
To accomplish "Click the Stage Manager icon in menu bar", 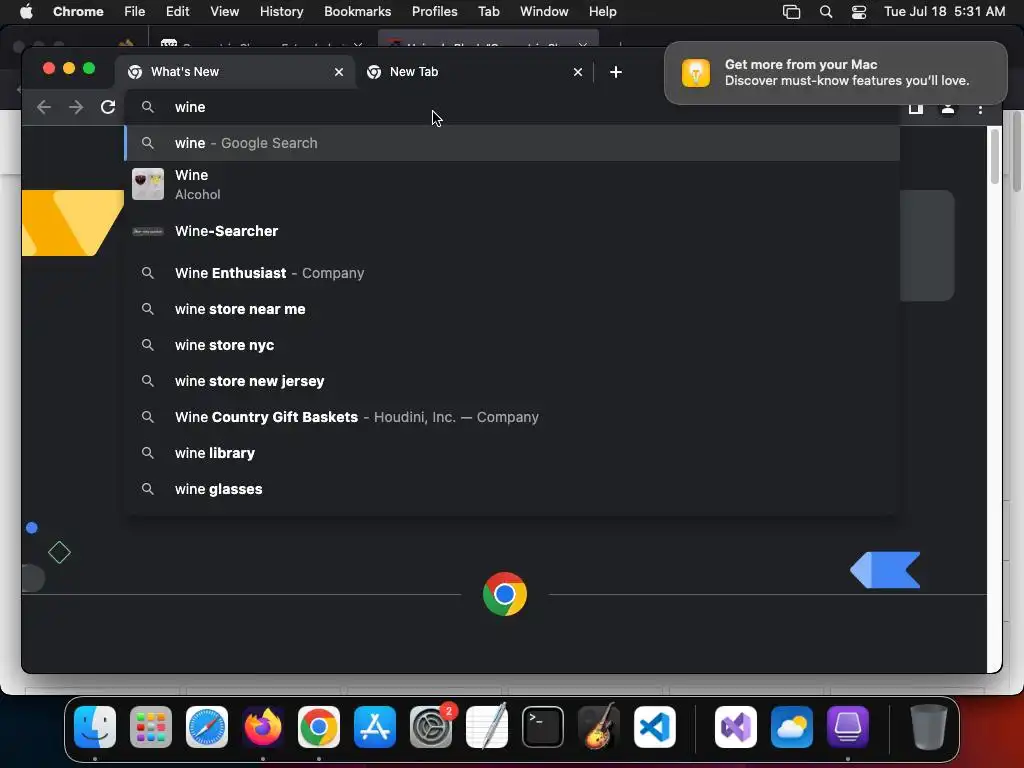I will (792, 12).
